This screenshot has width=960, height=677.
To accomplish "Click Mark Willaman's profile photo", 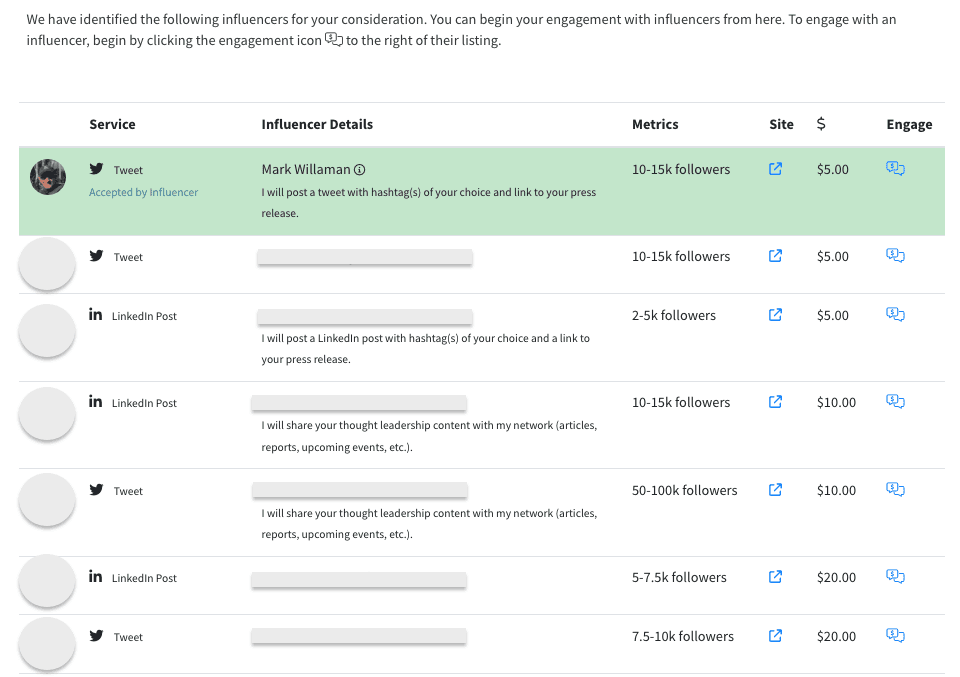I will (48, 177).
